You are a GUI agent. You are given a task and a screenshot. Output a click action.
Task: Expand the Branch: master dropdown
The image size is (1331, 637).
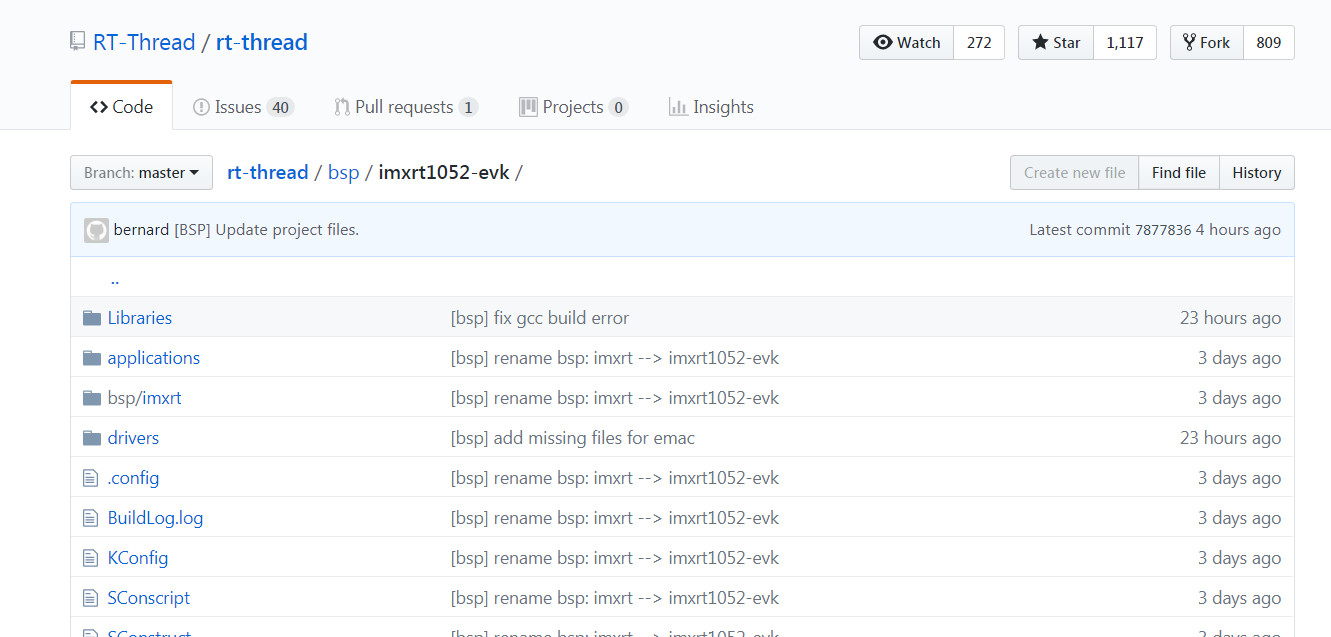(141, 172)
